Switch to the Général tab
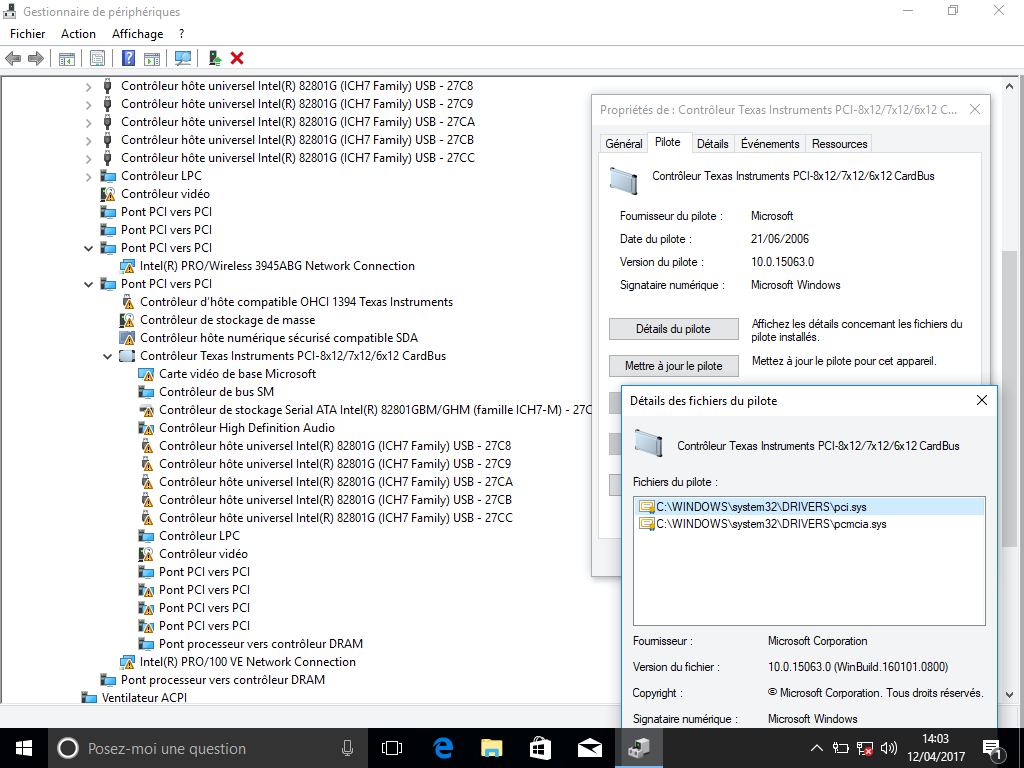The height and width of the screenshot is (768, 1024). (x=624, y=144)
